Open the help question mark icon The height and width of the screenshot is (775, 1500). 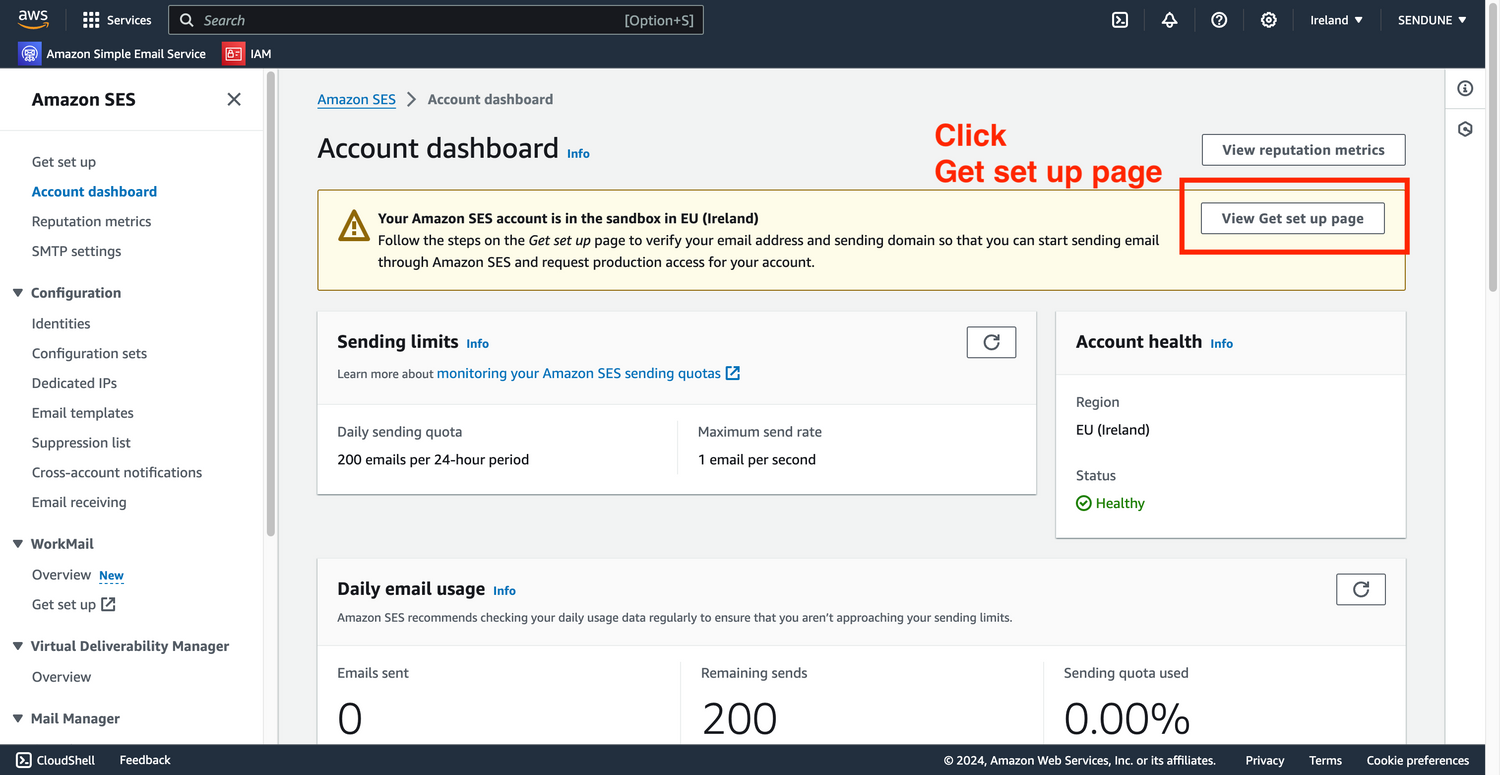point(1218,20)
